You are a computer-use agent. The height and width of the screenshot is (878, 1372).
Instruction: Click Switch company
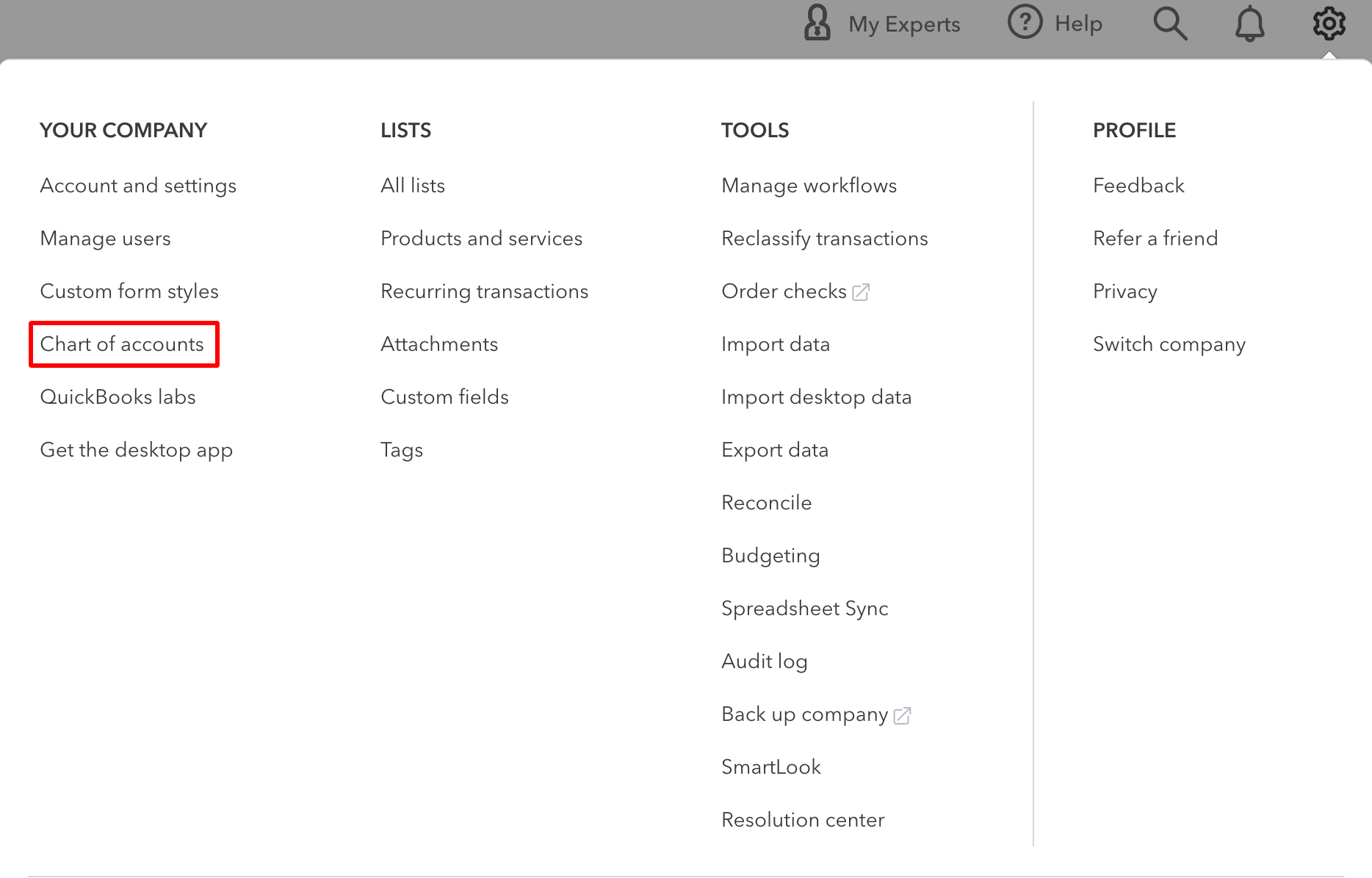(1169, 344)
